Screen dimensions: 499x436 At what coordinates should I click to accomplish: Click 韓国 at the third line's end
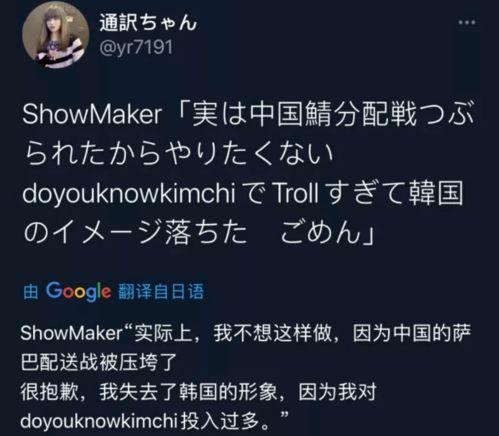[x=436, y=193]
